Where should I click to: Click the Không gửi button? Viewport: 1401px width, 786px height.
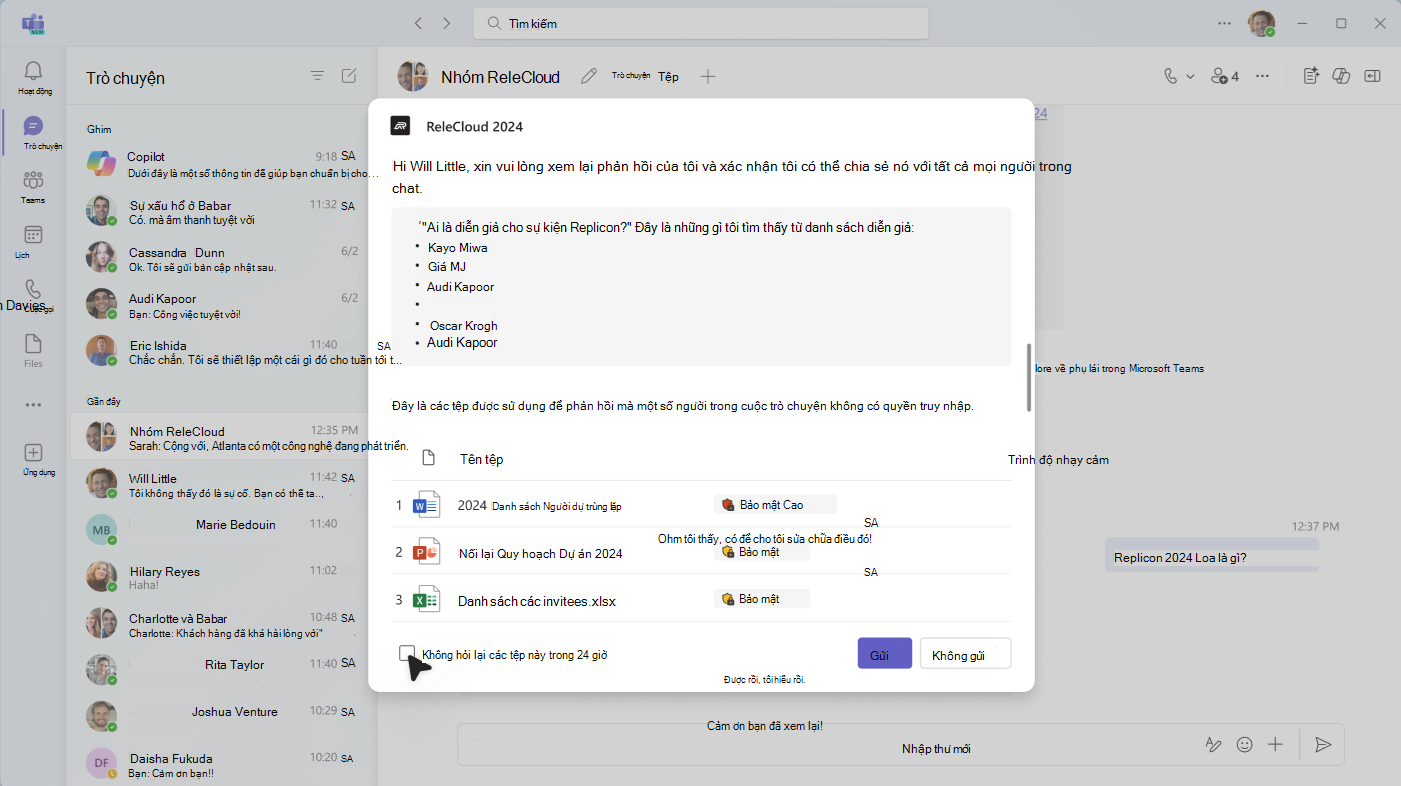(965, 654)
